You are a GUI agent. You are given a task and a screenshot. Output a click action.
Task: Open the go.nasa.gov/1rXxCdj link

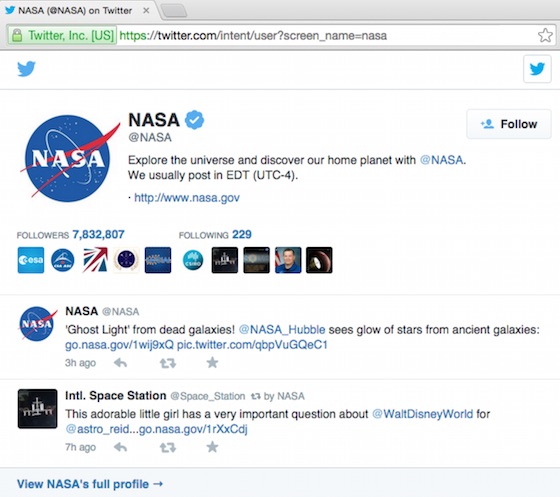point(193,429)
